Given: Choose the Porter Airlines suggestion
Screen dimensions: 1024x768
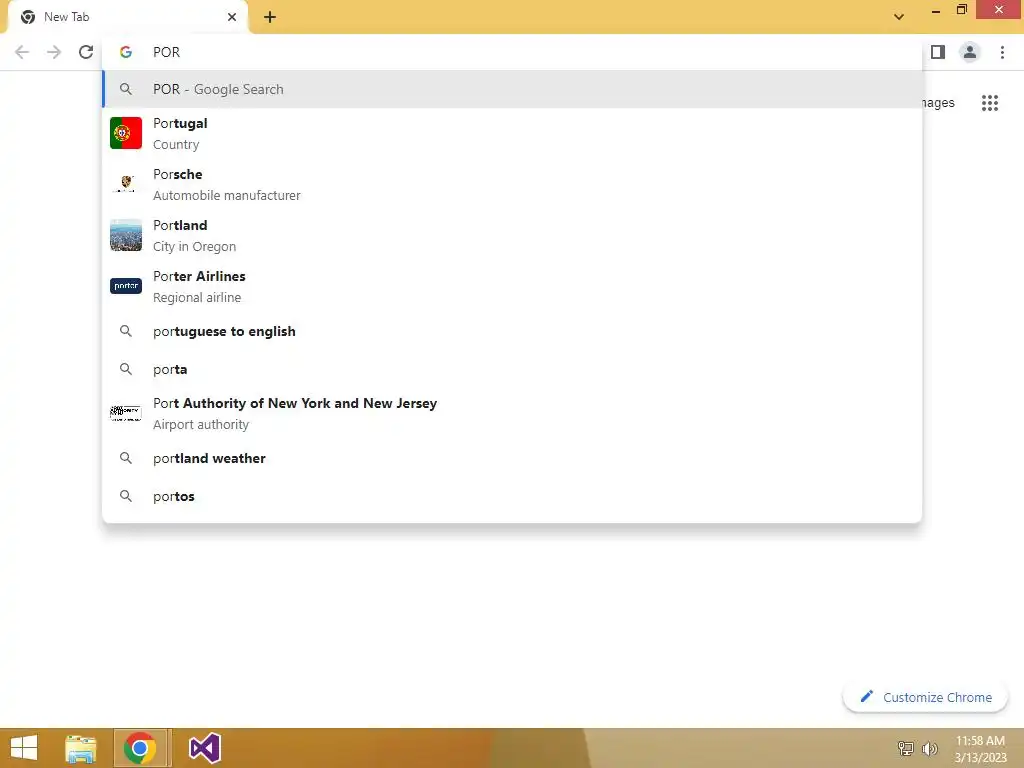Looking at the screenshot, I should coord(512,286).
